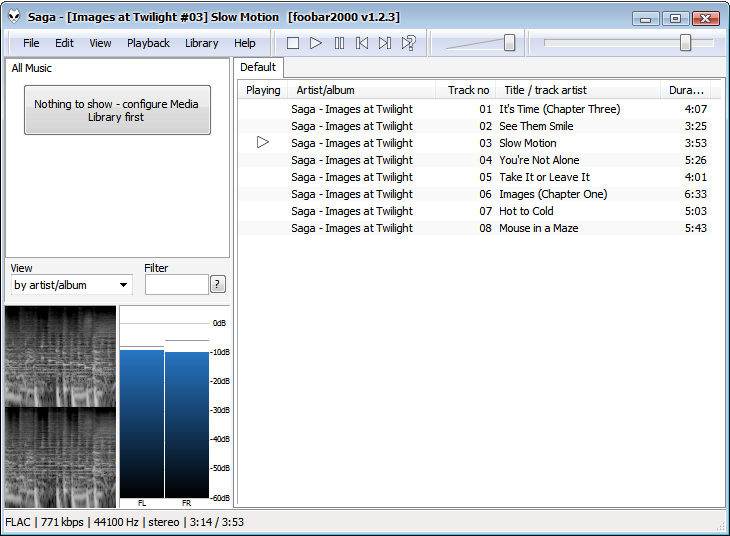Open the 'by artist/album' view dropdown
The height and width of the screenshot is (536, 730).
click(72, 285)
